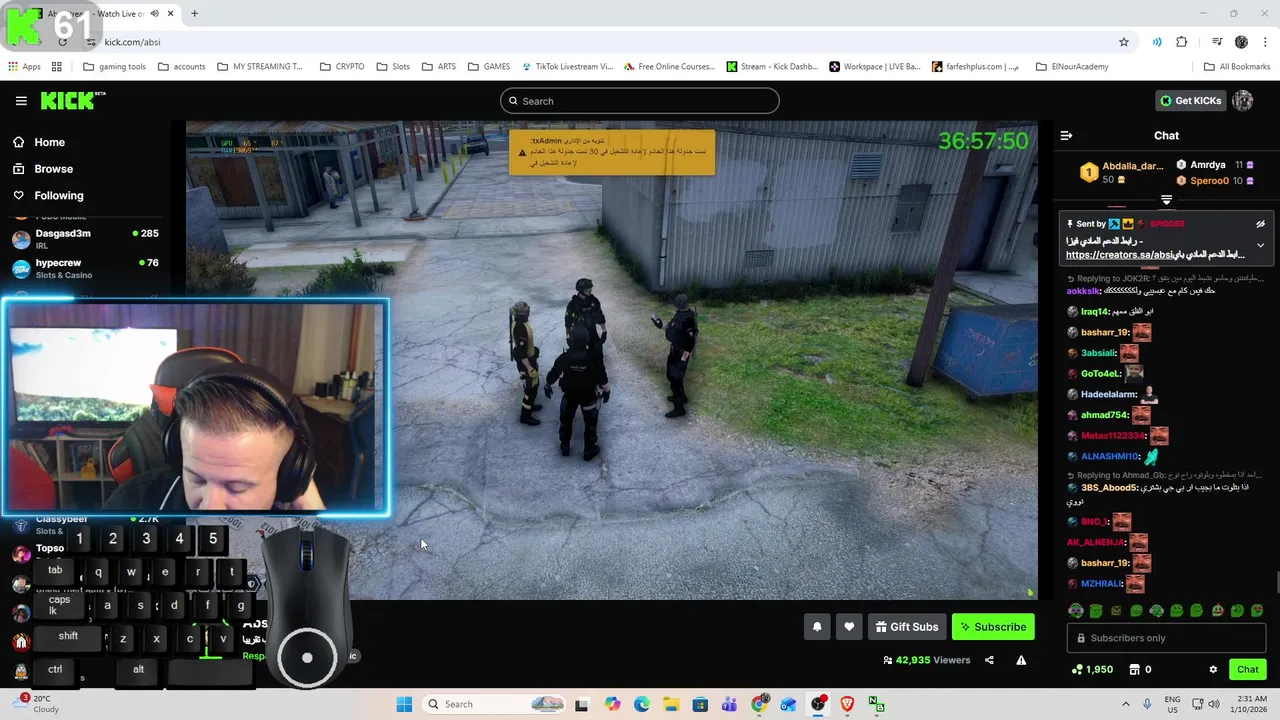Screen dimensions: 1280x720
Task: Open the CRYPTO bookmark folder
Action: pos(342,67)
